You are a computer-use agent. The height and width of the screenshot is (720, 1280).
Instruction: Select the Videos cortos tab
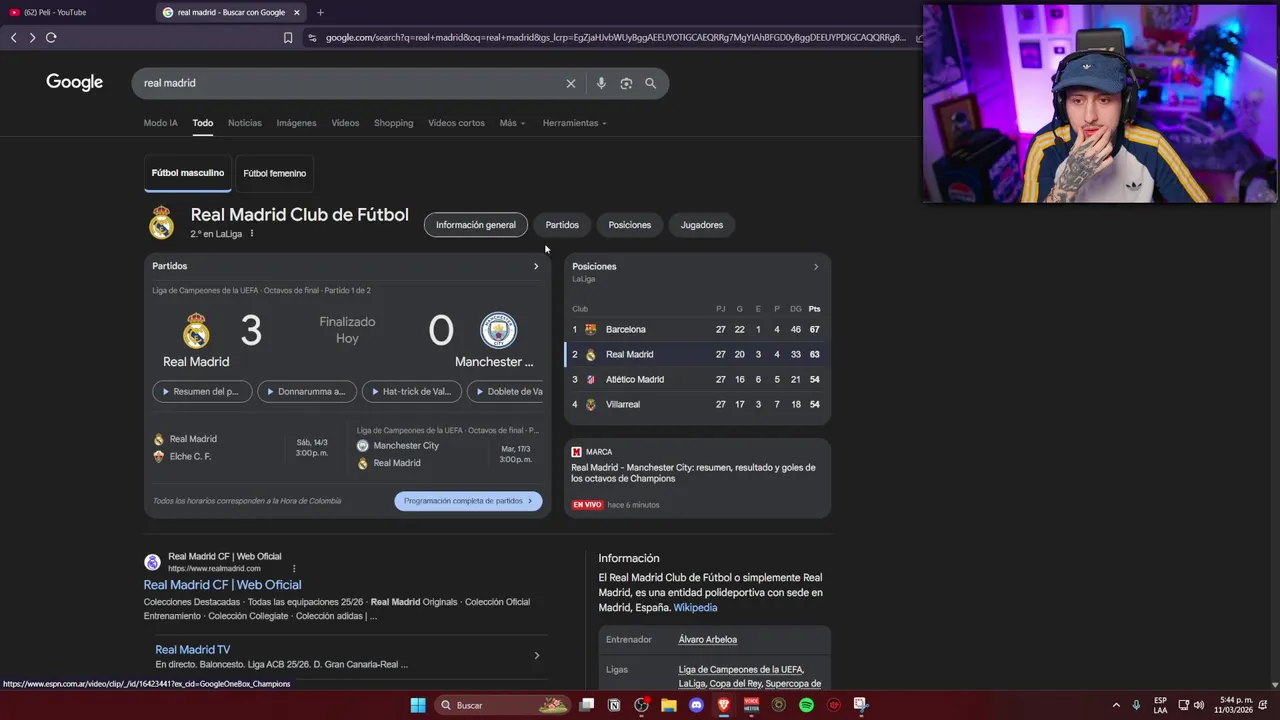pos(456,123)
